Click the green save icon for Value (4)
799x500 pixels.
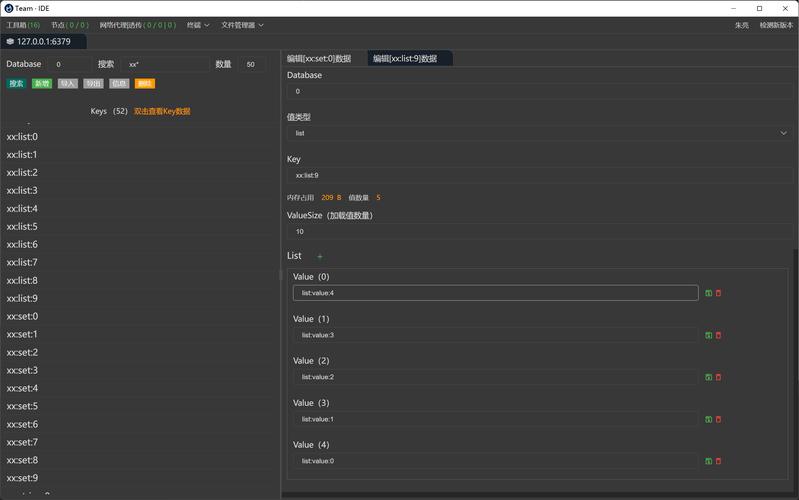pyautogui.click(x=708, y=461)
